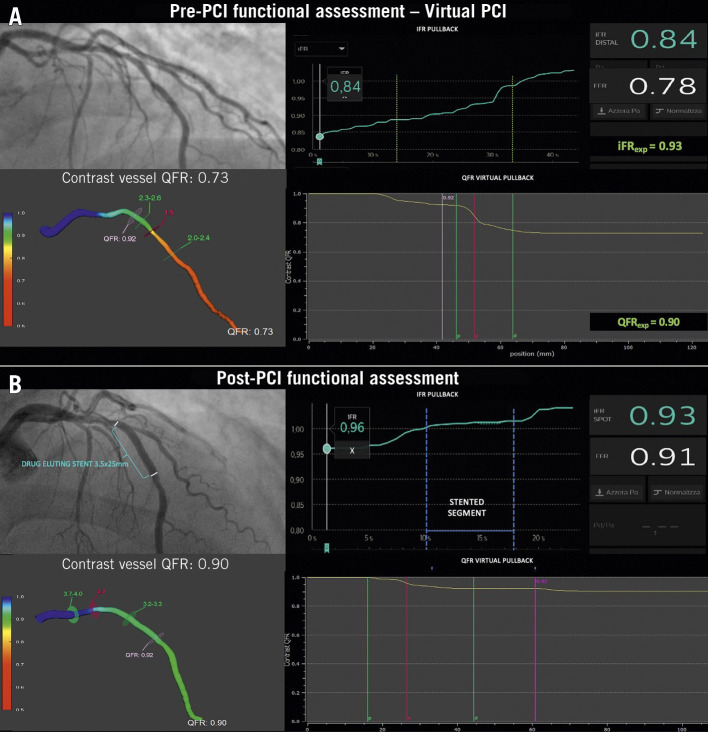This screenshot has width=708, height=732.
Task: Click pre-PCI QFR color scale bar
Action: pyautogui.click(x=9, y=268)
